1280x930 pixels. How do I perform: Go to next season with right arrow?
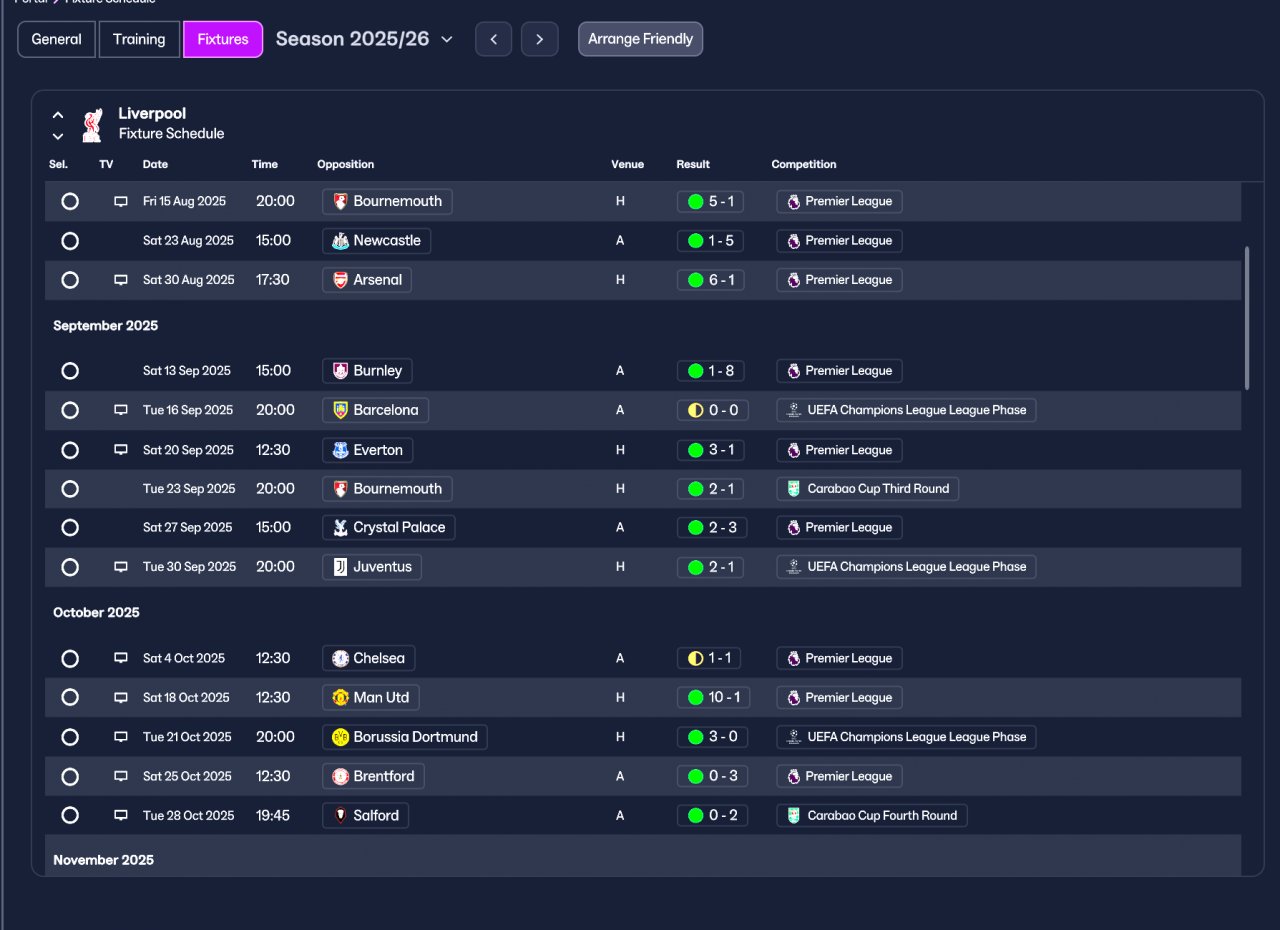[540, 39]
